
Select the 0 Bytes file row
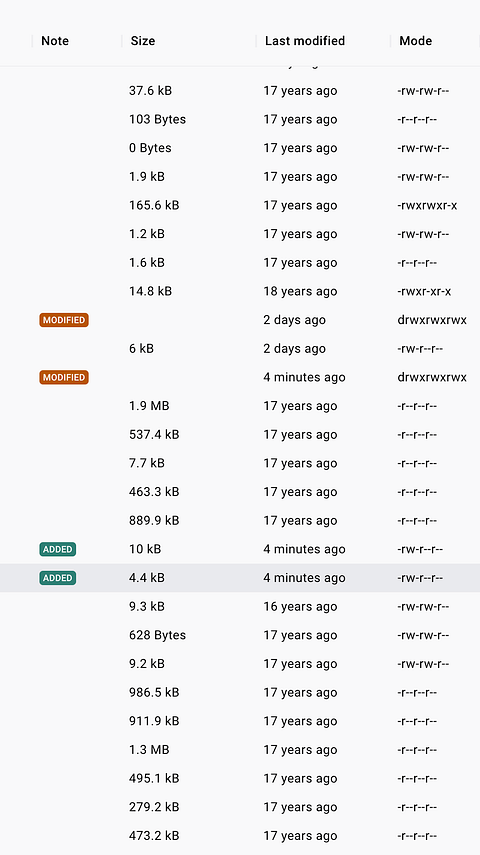click(x=240, y=148)
